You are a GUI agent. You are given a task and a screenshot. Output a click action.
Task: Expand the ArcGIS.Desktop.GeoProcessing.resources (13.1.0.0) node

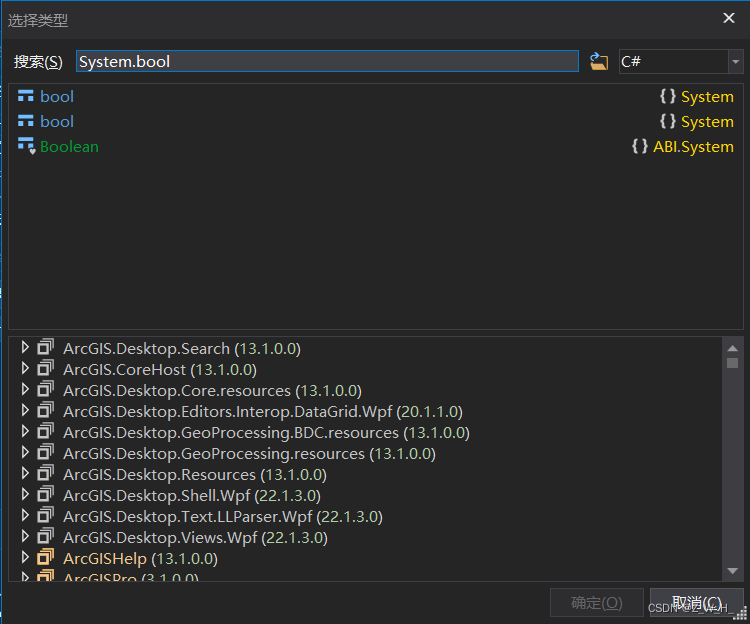click(x=25, y=452)
